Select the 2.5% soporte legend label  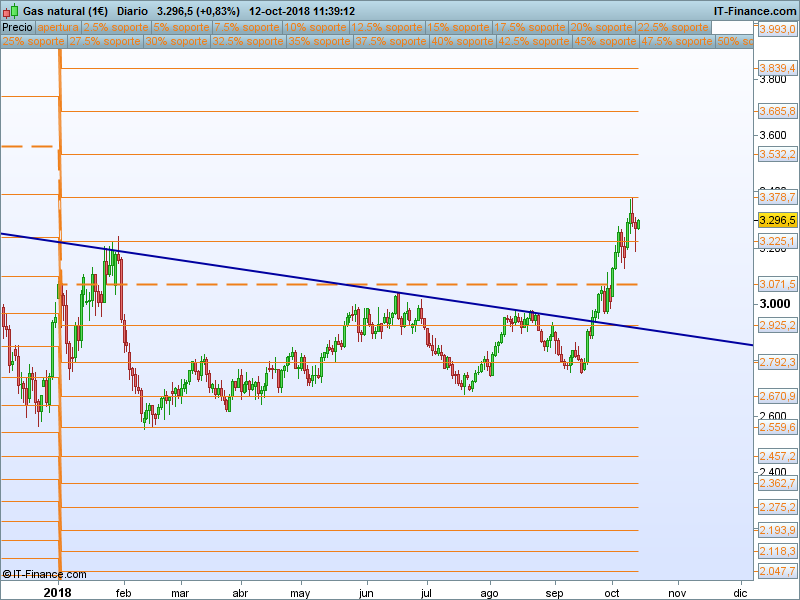pos(114,28)
